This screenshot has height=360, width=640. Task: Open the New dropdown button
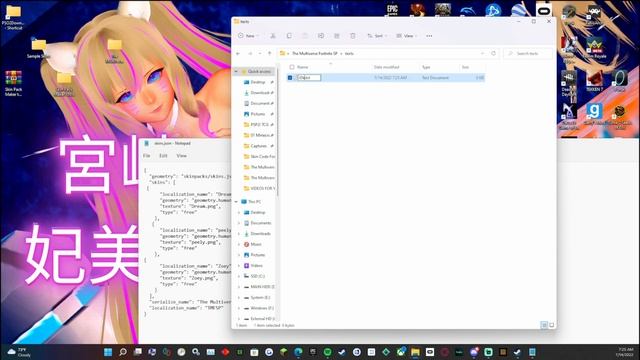pyautogui.click(x=249, y=36)
